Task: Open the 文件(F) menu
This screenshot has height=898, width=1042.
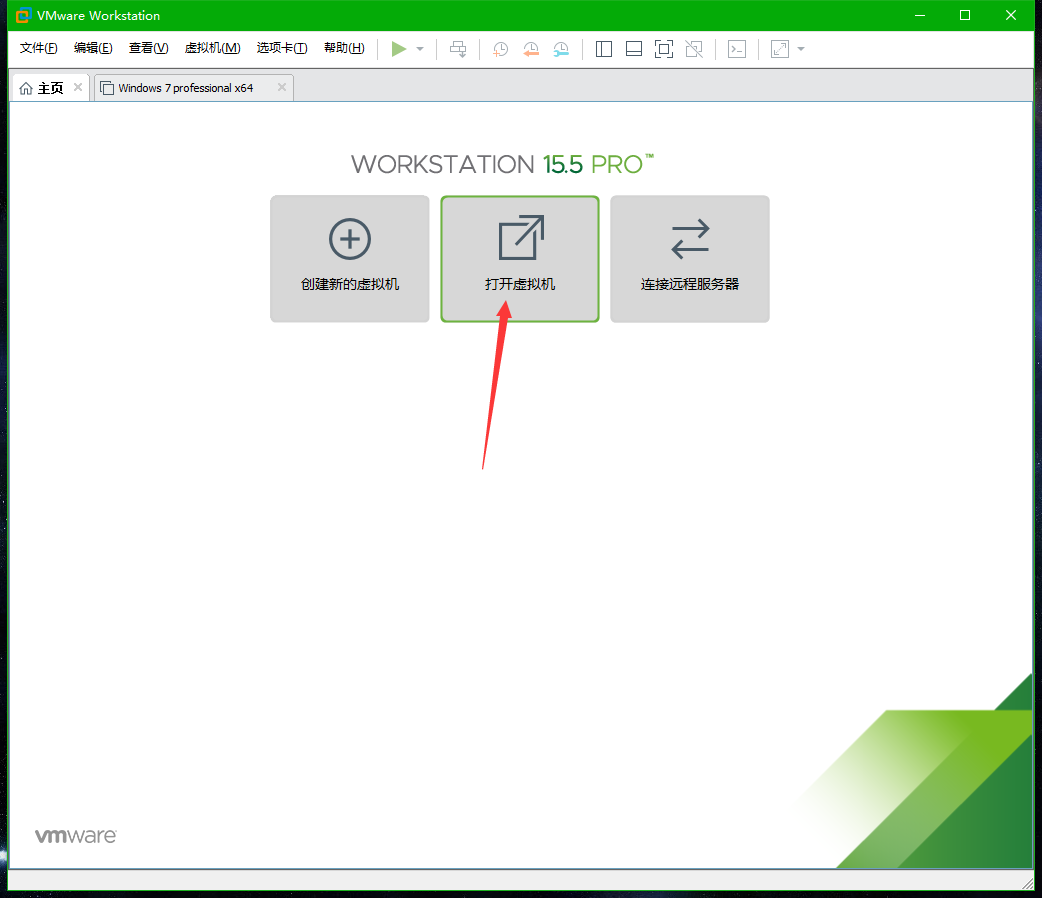Action: pos(39,48)
